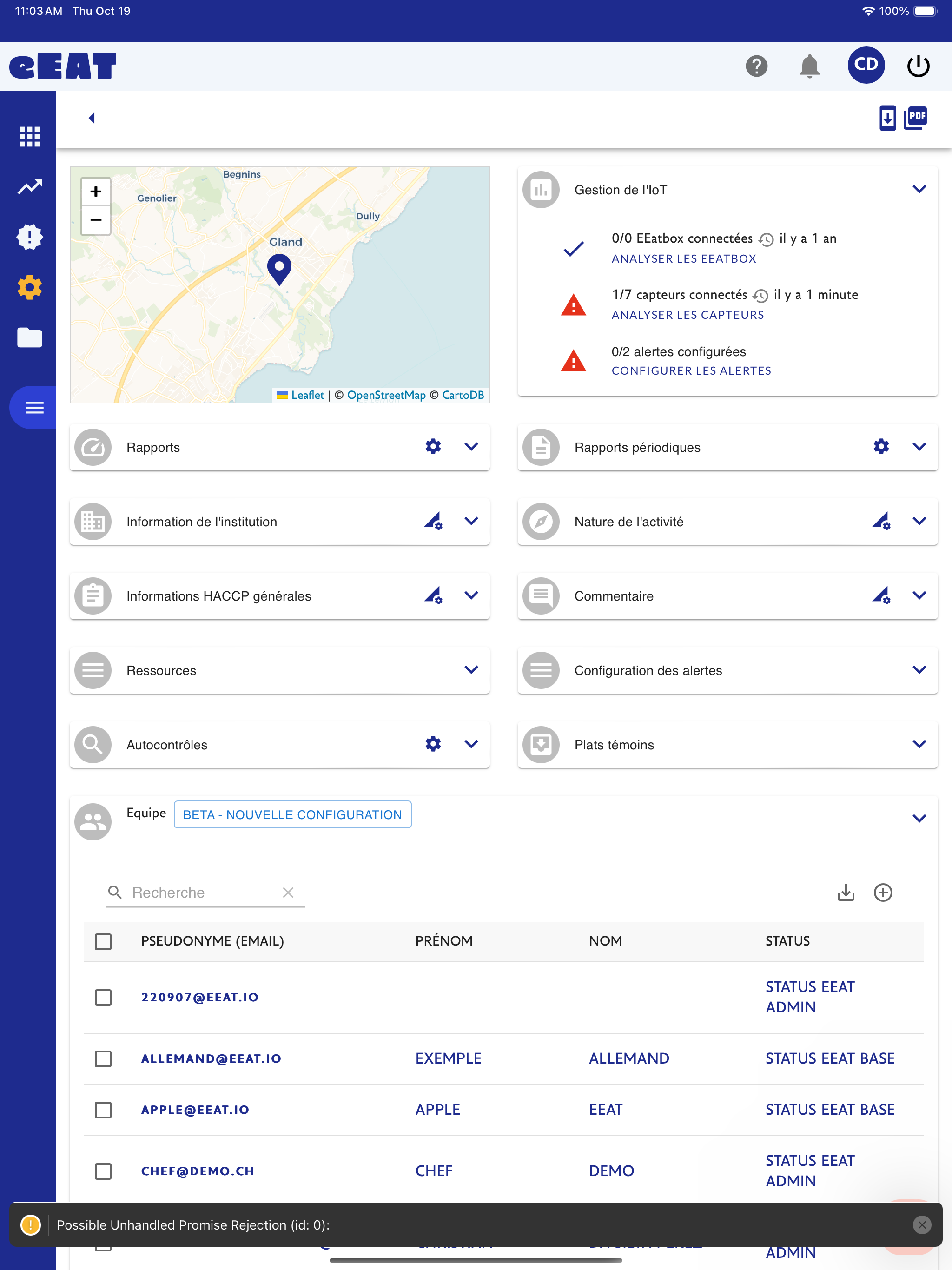Open the OpenStreetMap attribution link
Viewport: 952px width, 1270px height.
[386, 395]
